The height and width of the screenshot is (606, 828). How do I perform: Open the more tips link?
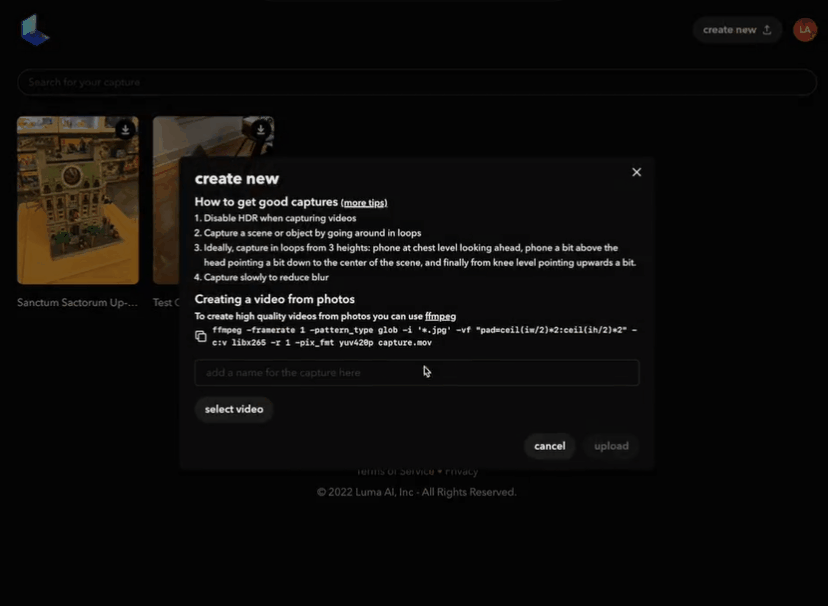point(364,203)
